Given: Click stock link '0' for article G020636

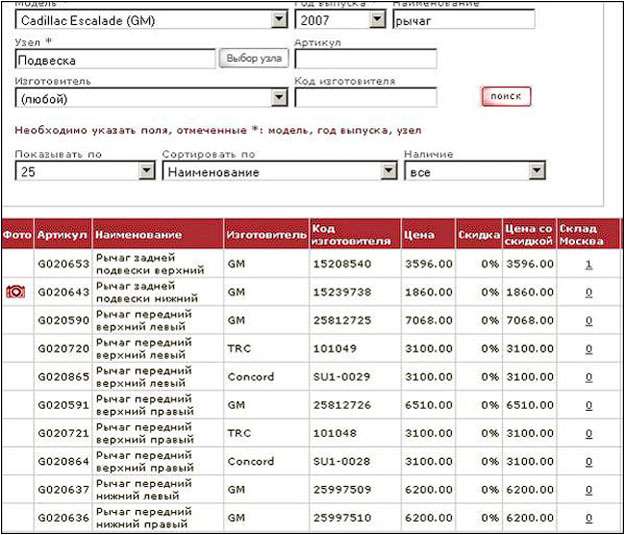Looking at the screenshot, I should [x=589, y=518].
